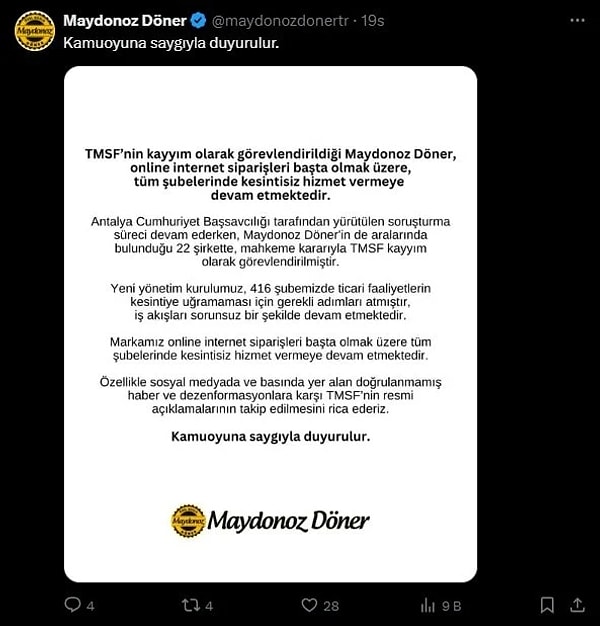Click the 19s timestamp
This screenshot has height=626, width=600.
pos(372,21)
